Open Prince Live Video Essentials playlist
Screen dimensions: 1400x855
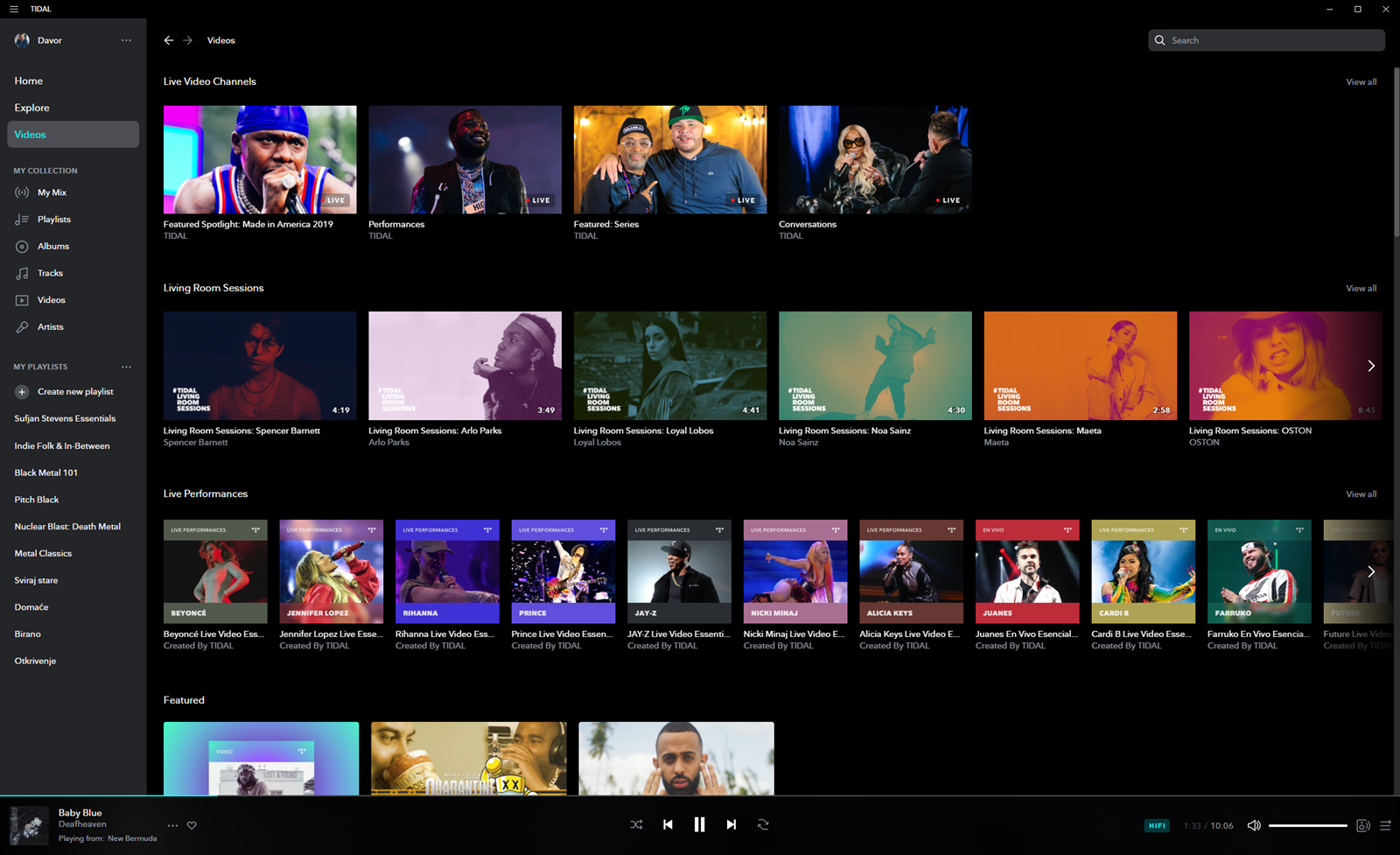point(563,571)
